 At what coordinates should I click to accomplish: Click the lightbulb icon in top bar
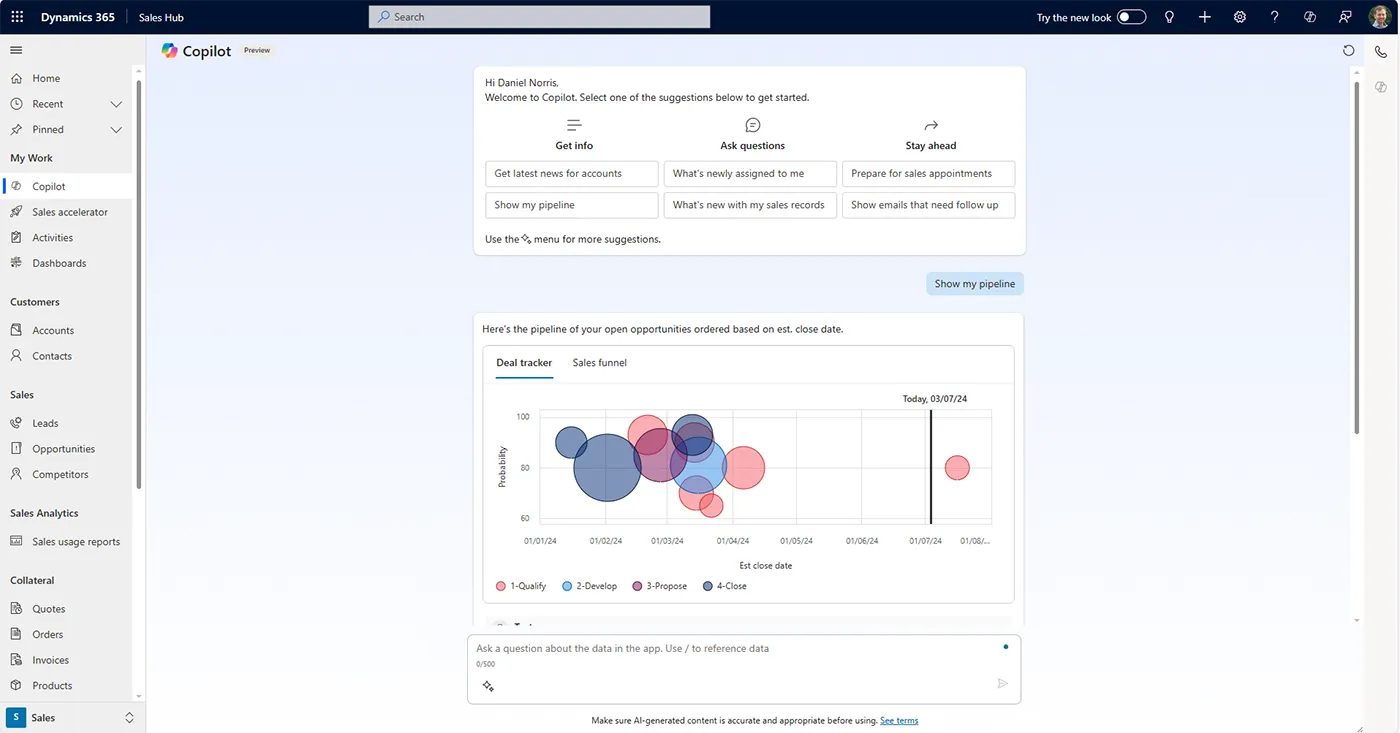coord(1169,17)
